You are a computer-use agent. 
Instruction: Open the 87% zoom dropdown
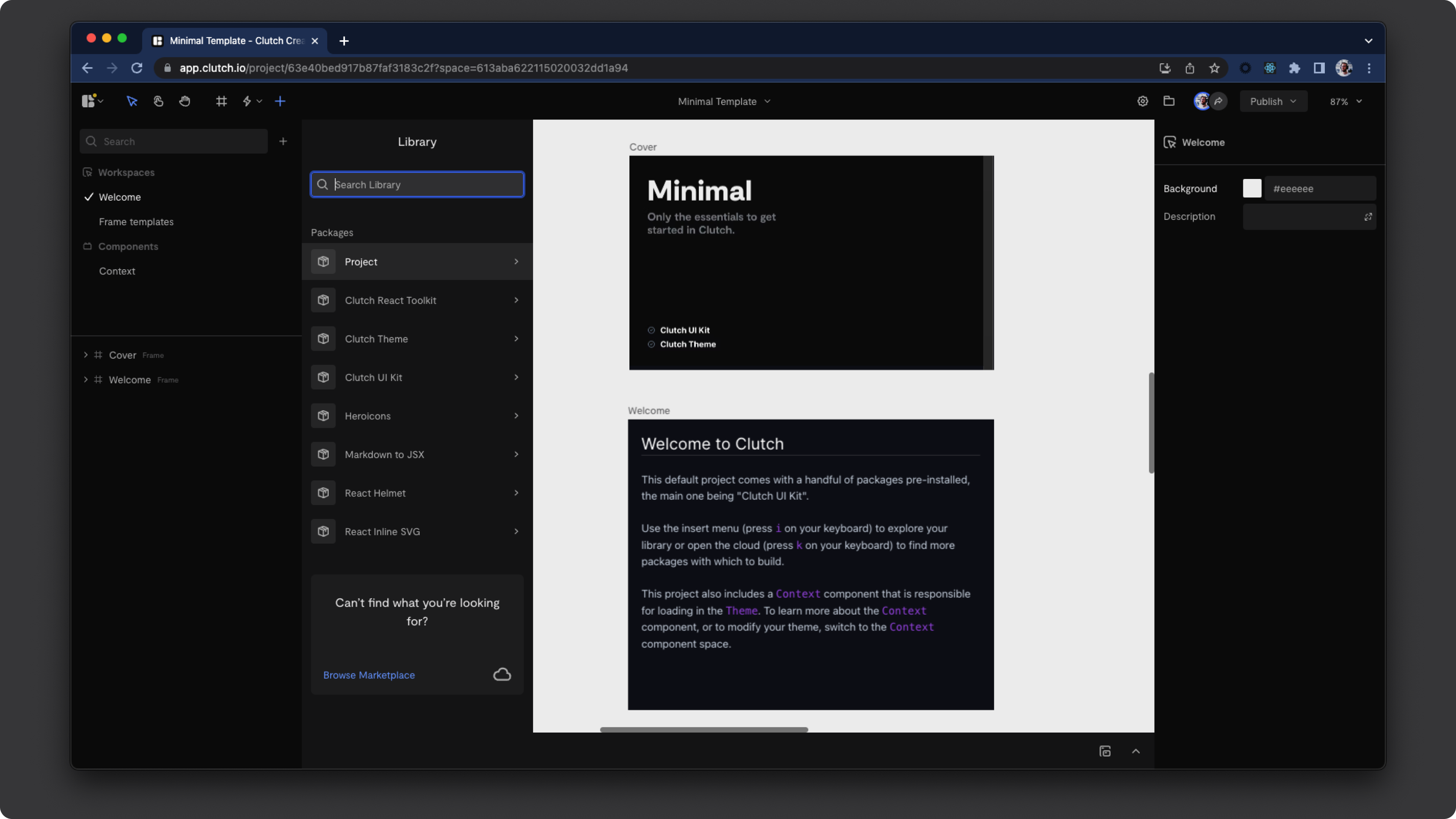pyautogui.click(x=1346, y=101)
